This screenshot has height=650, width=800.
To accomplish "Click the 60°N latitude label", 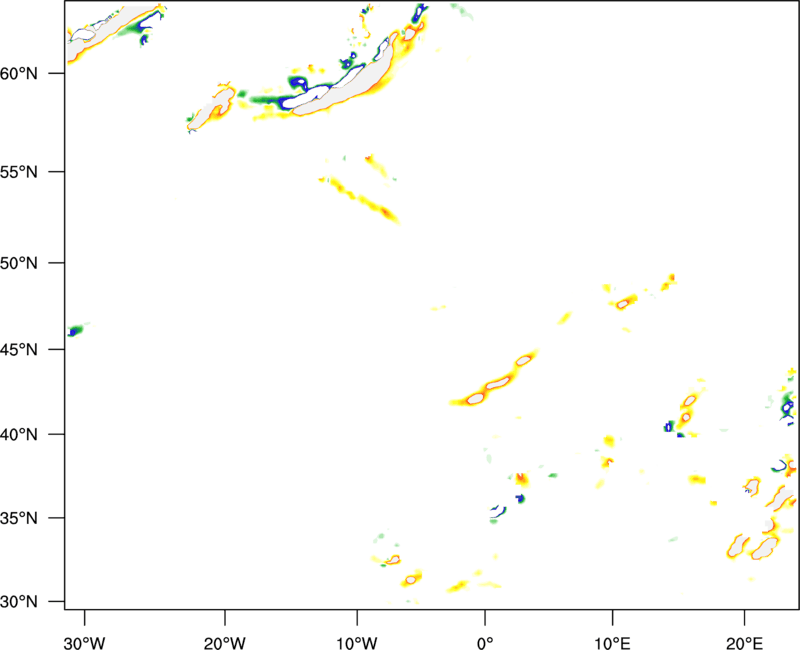I will (19, 74).
